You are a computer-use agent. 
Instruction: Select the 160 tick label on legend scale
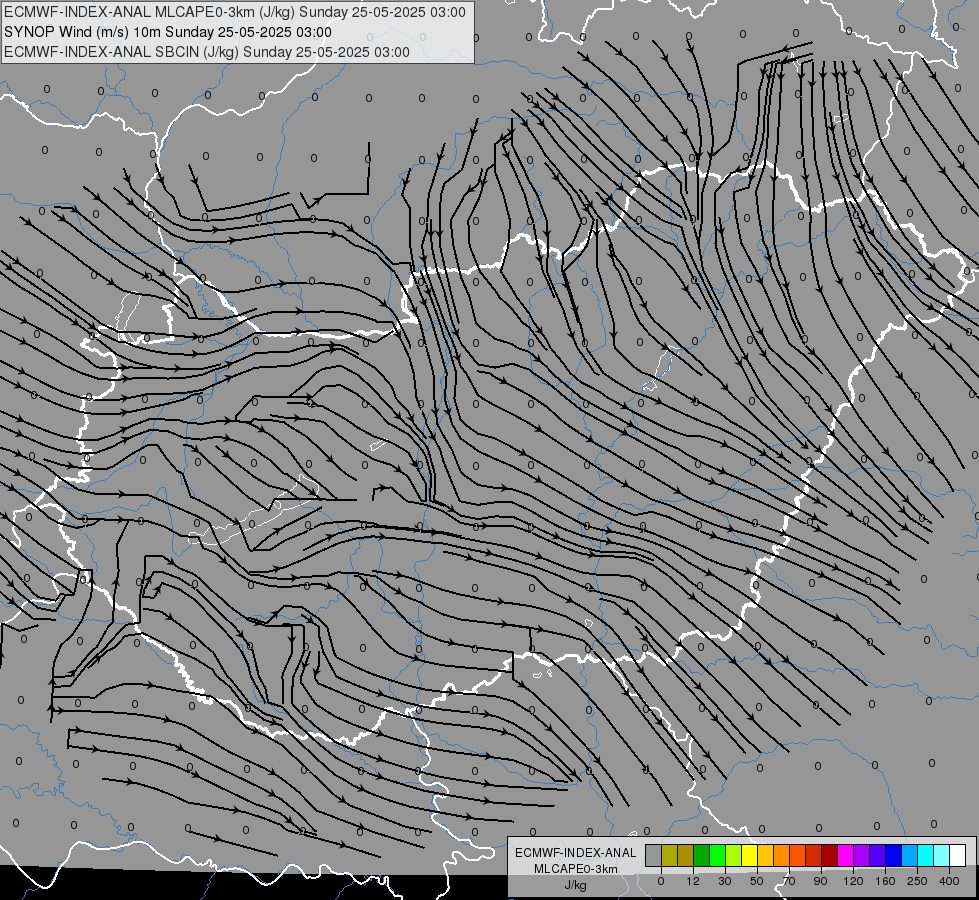885,881
